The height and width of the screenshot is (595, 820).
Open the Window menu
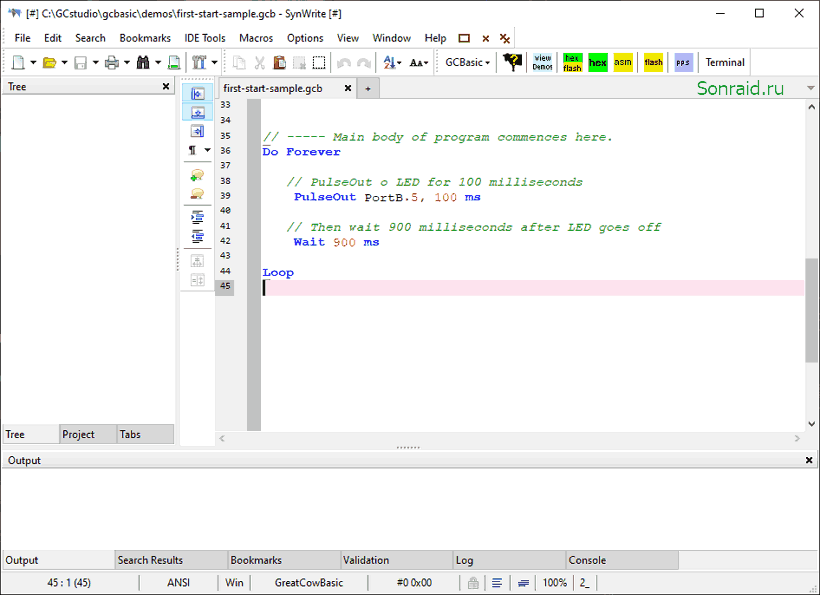coord(391,38)
